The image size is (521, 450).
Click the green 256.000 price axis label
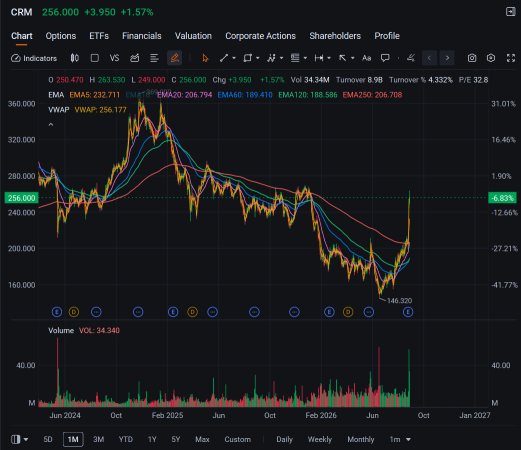tap(22, 198)
